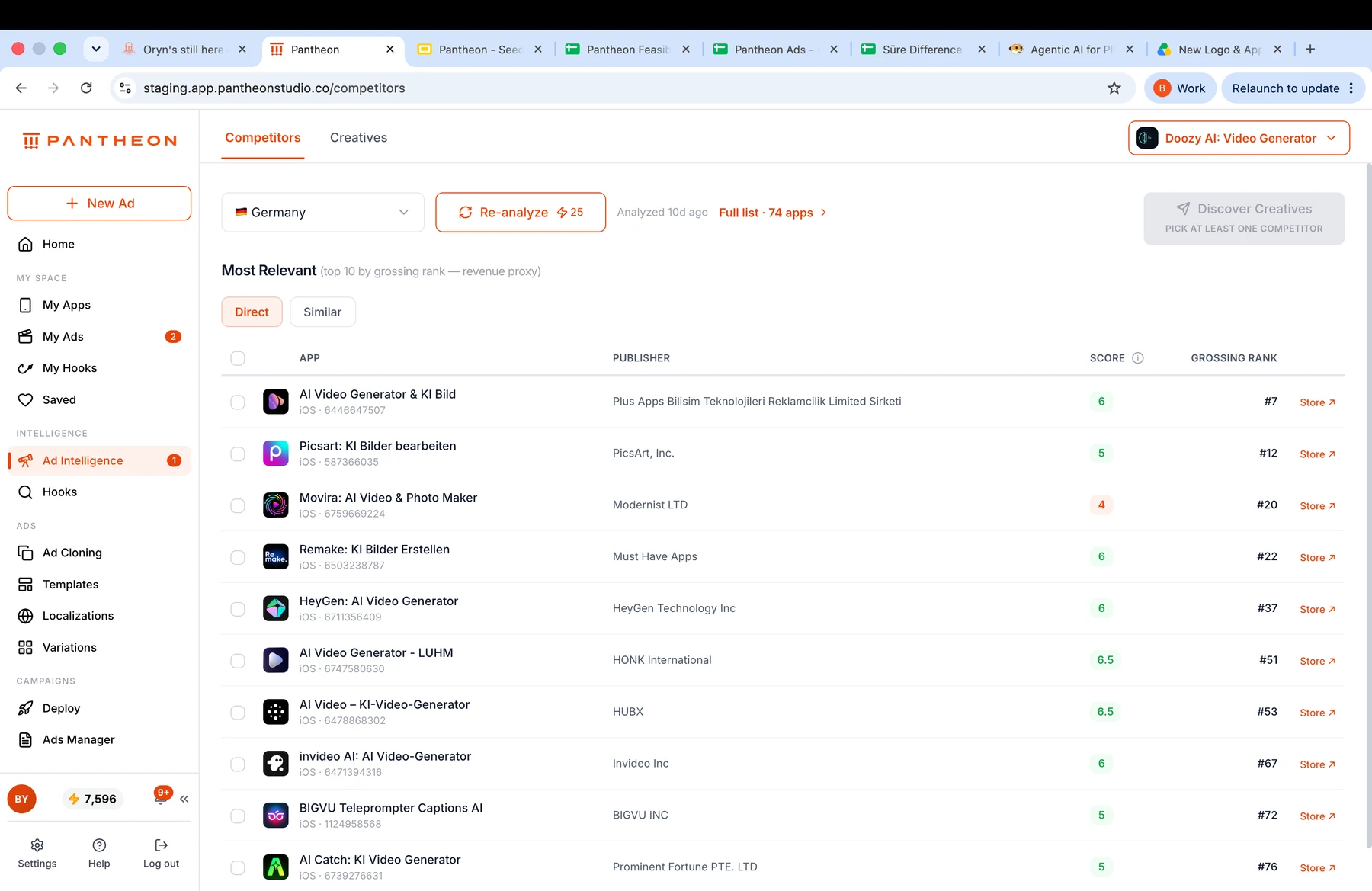The height and width of the screenshot is (891, 1372).
Task: Open Full list · 74 apps link
Action: [x=772, y=213]
